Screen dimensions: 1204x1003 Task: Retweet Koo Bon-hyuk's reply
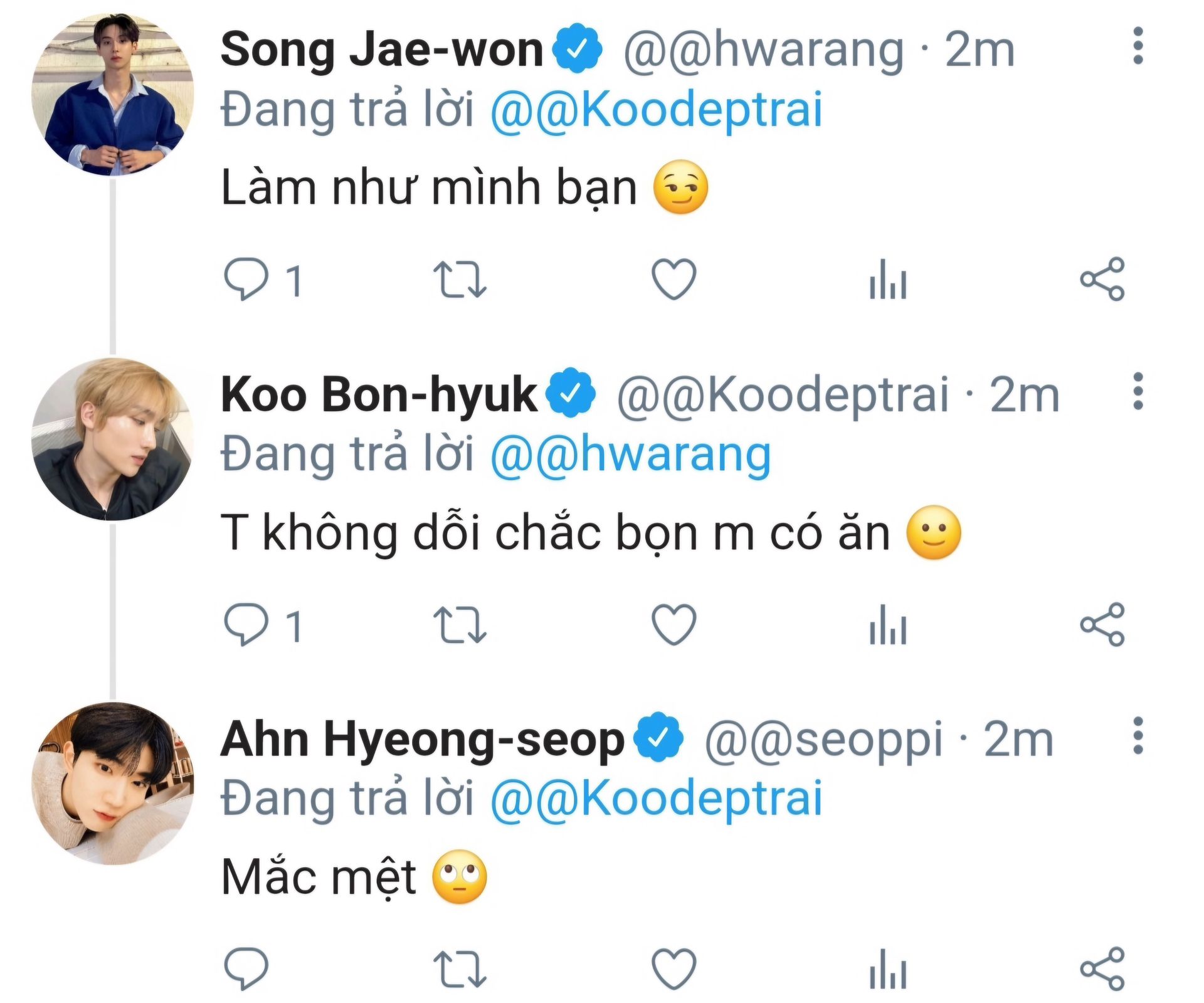pos(460,624)
